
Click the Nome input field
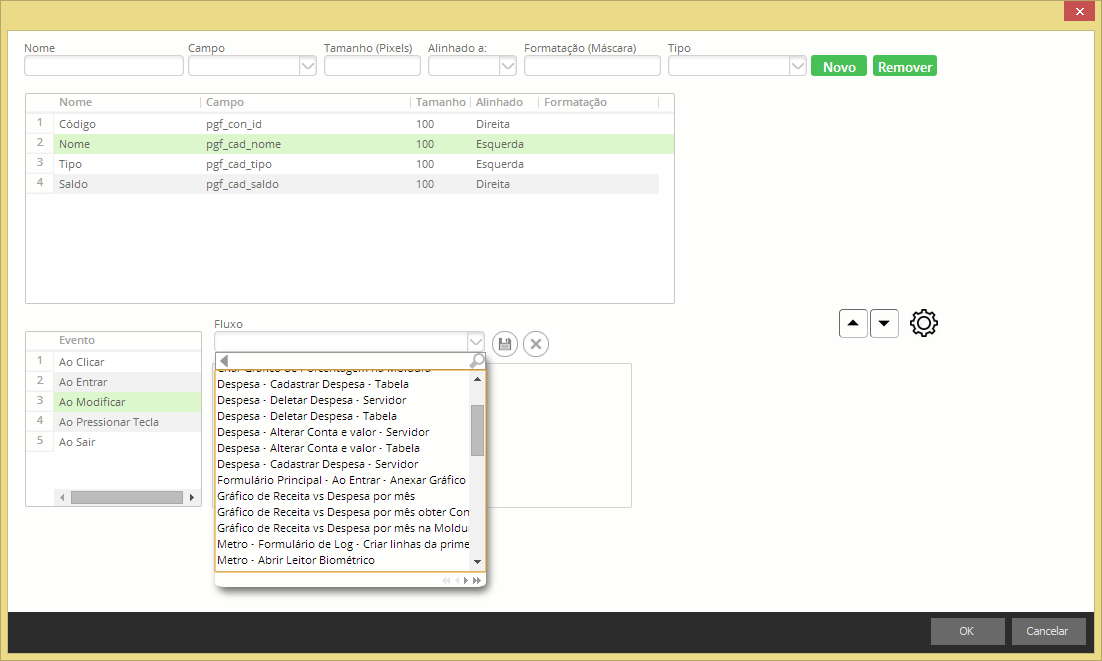104,66
